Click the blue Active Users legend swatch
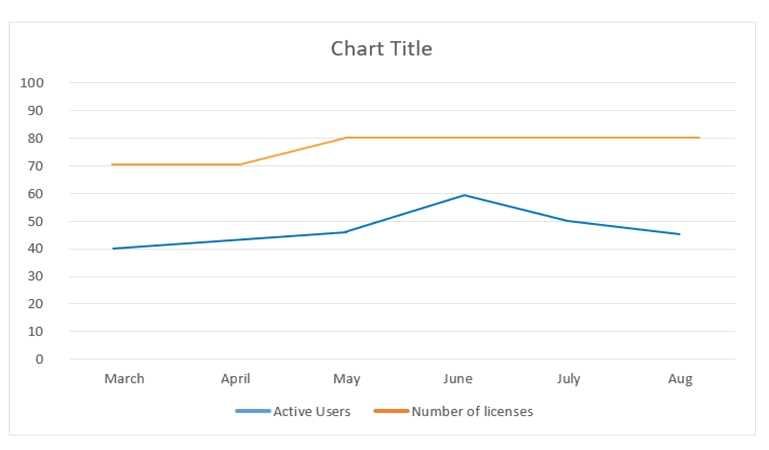Viewport: 769px width, 450px height. click(252, 412)
